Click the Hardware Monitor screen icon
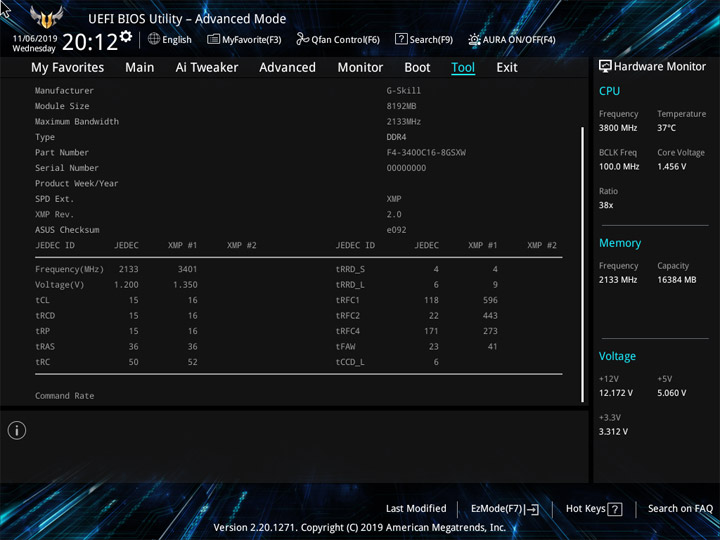Viewport: 720px width, 540px height. click(x=605, y=66)
